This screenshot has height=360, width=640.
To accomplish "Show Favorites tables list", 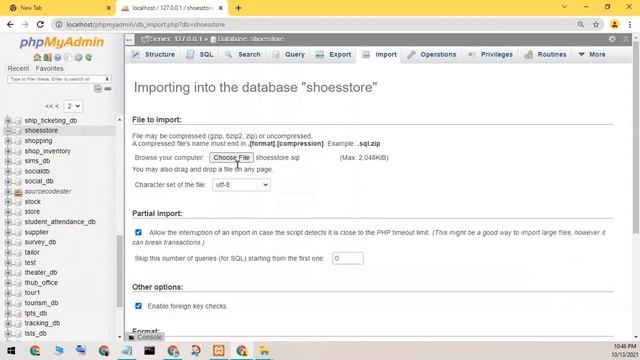I will click(49, 69).
